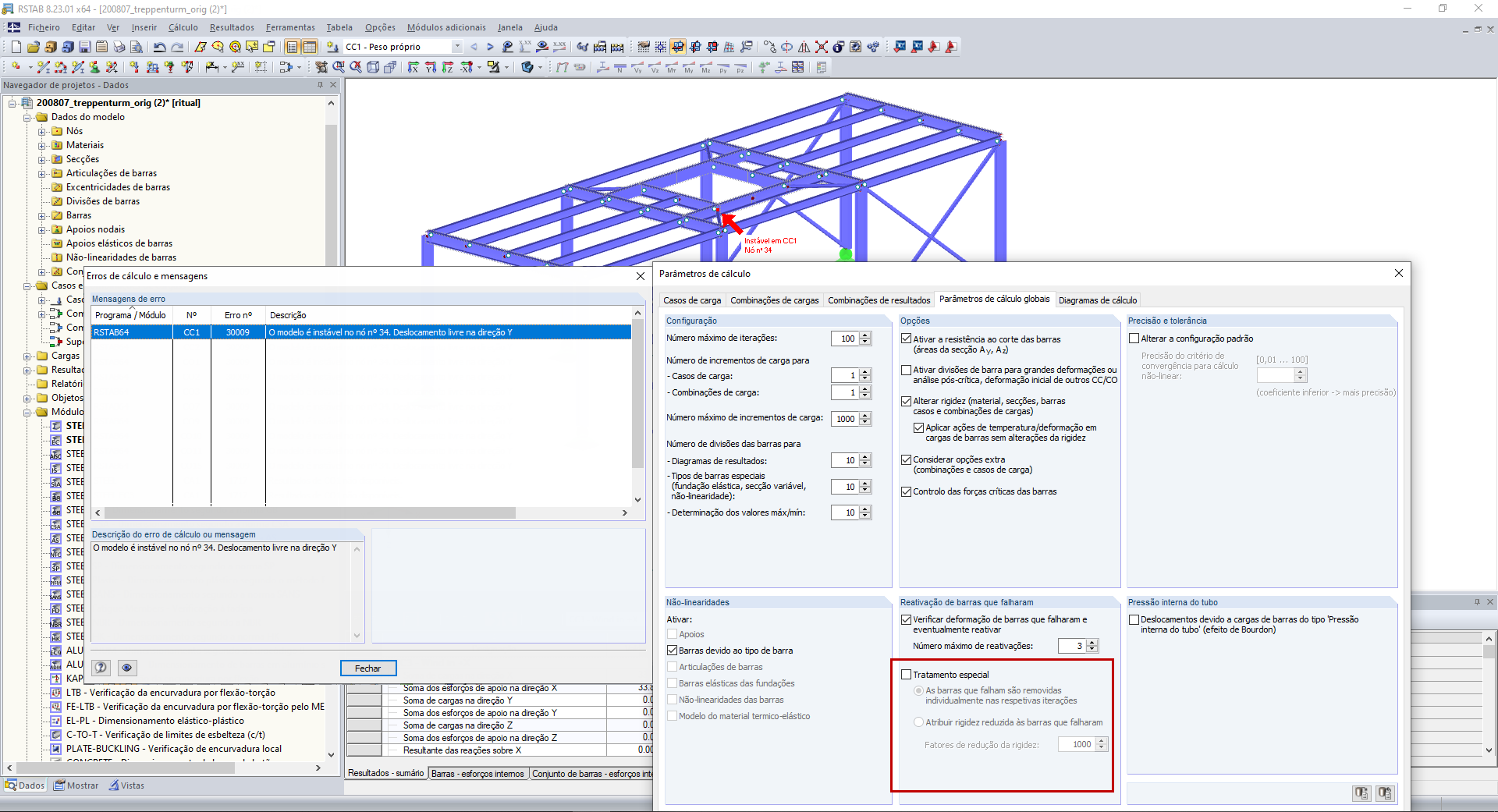Open the 'Ficheiro' menu
This screenshot has width=1498, height=812.
[x=44, y=27]
